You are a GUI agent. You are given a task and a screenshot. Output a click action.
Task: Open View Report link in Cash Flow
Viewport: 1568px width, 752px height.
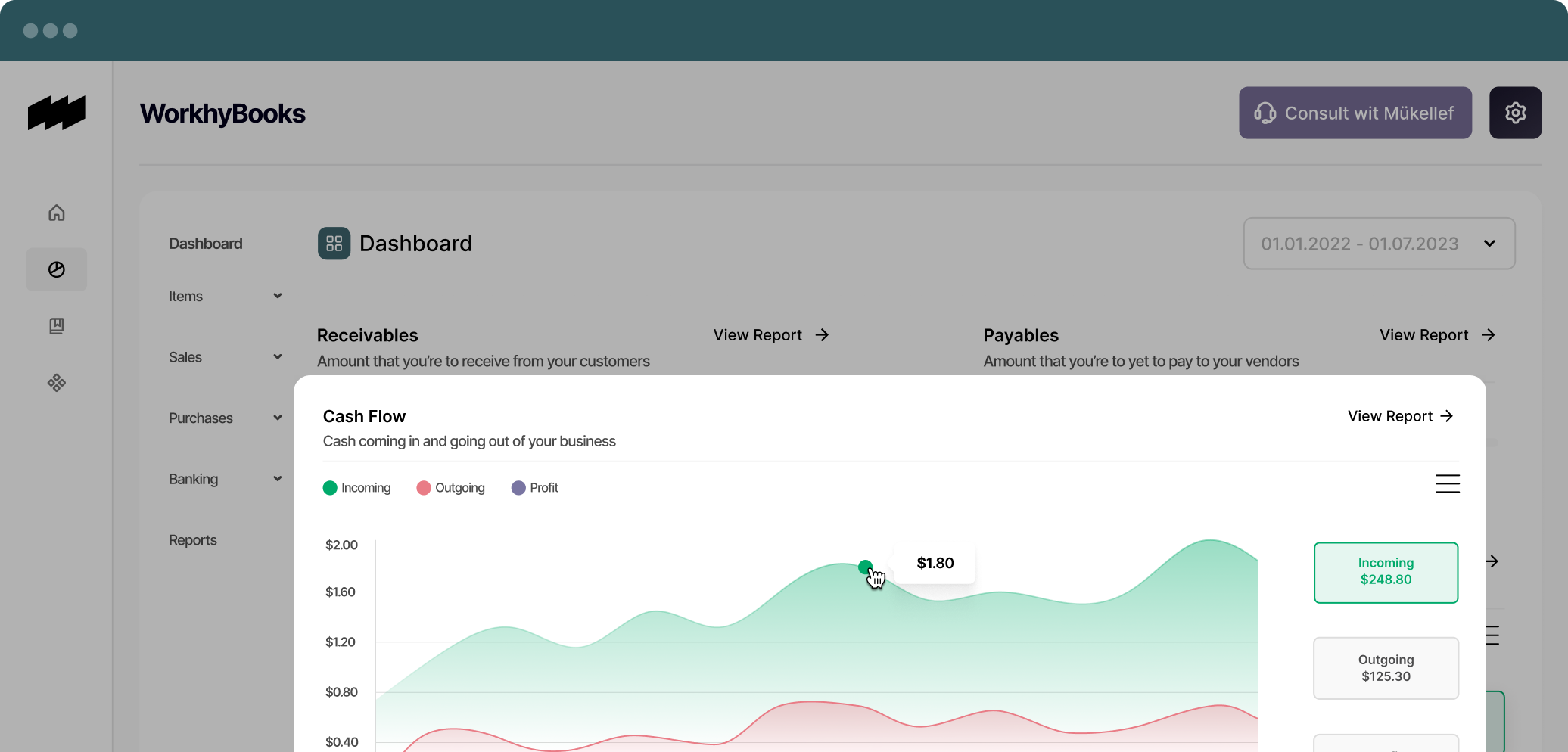click(1400, 416)
